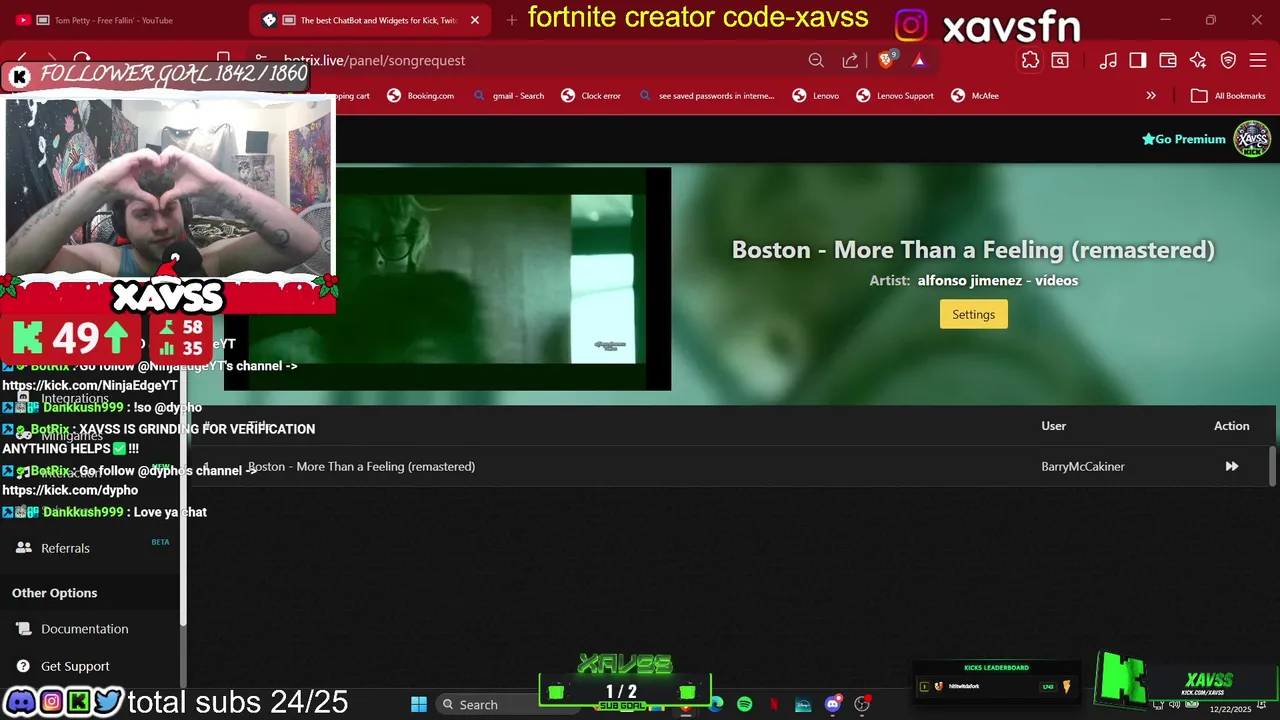The height and width of the screenshot is (720, 1280).
Task: Open the Brave Wallet icon
Action: (1168, 60)
